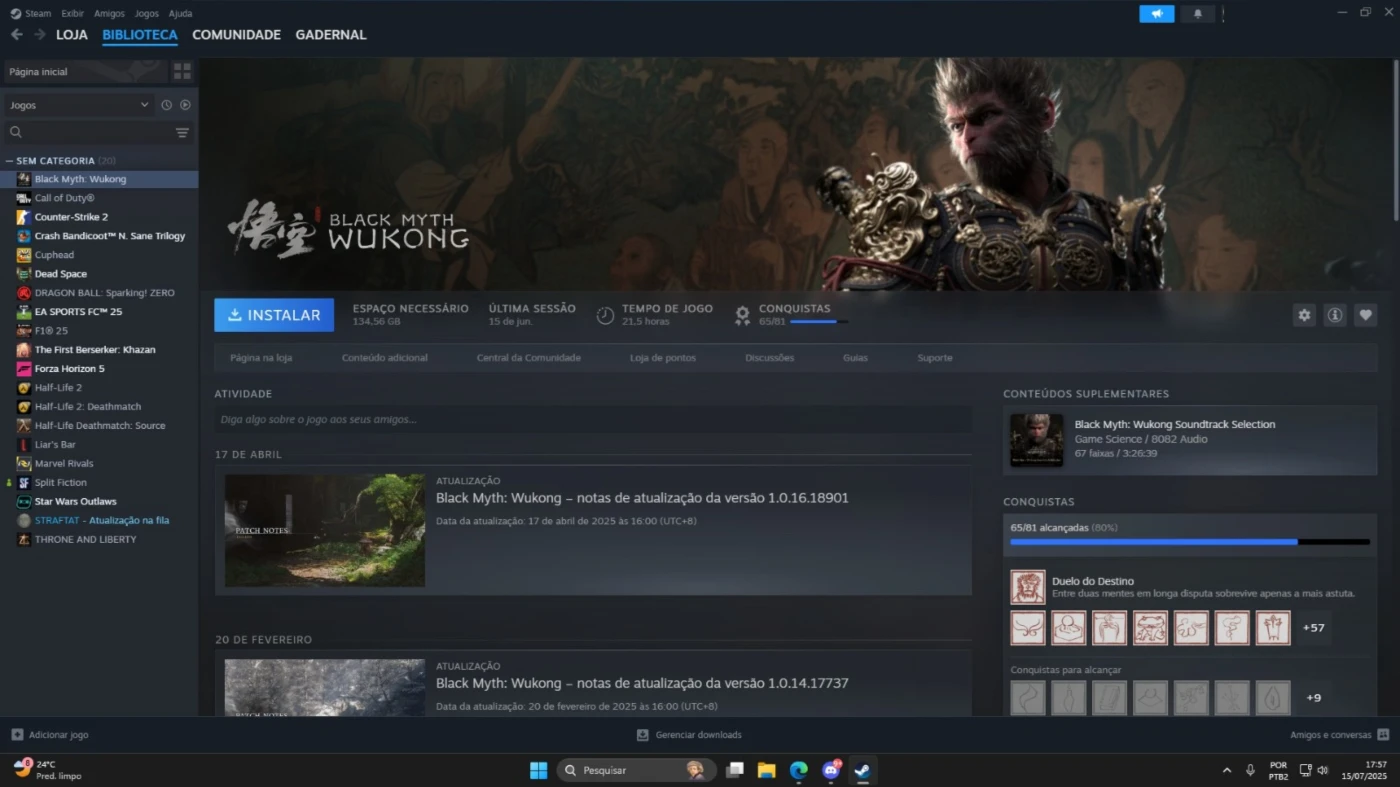The image size is (1400, 787).
Task: Open version 1.0.14.17737 update notes title
Action: point(642,683)
